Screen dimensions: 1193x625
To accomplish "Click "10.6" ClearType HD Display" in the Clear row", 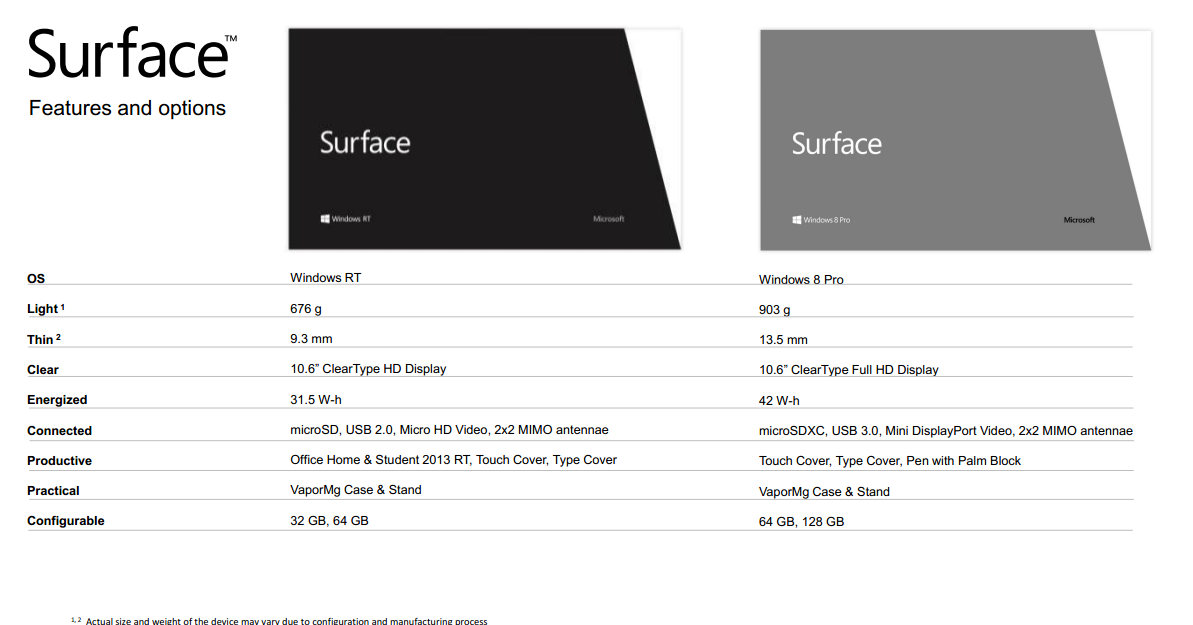I will coord(368,368).
